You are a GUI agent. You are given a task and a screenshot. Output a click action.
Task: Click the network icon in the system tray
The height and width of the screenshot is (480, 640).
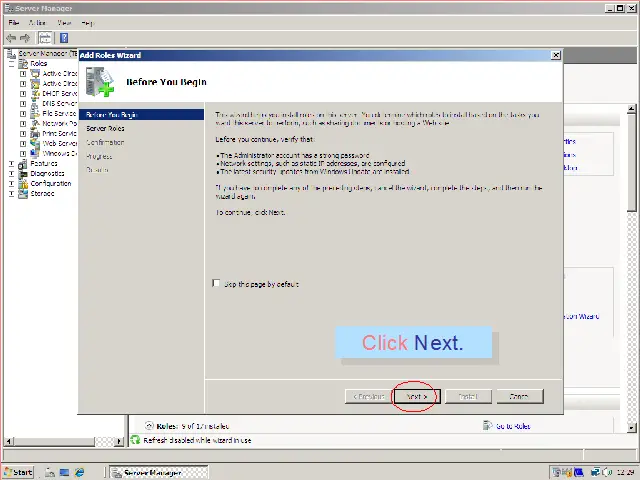tap(596, 472)
